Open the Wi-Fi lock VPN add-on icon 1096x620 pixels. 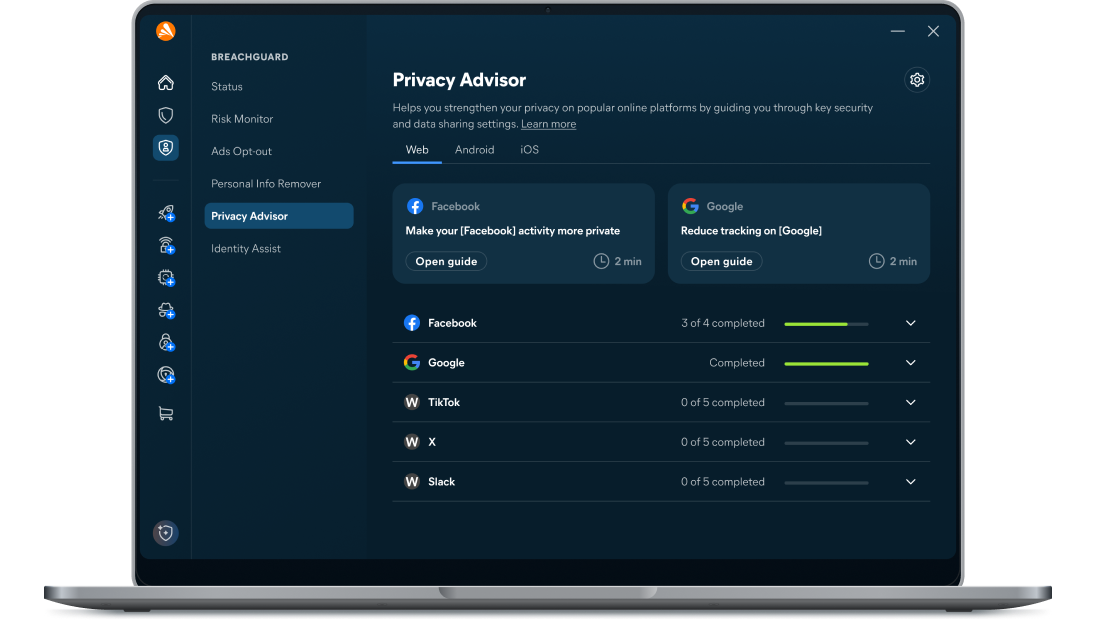166,245
